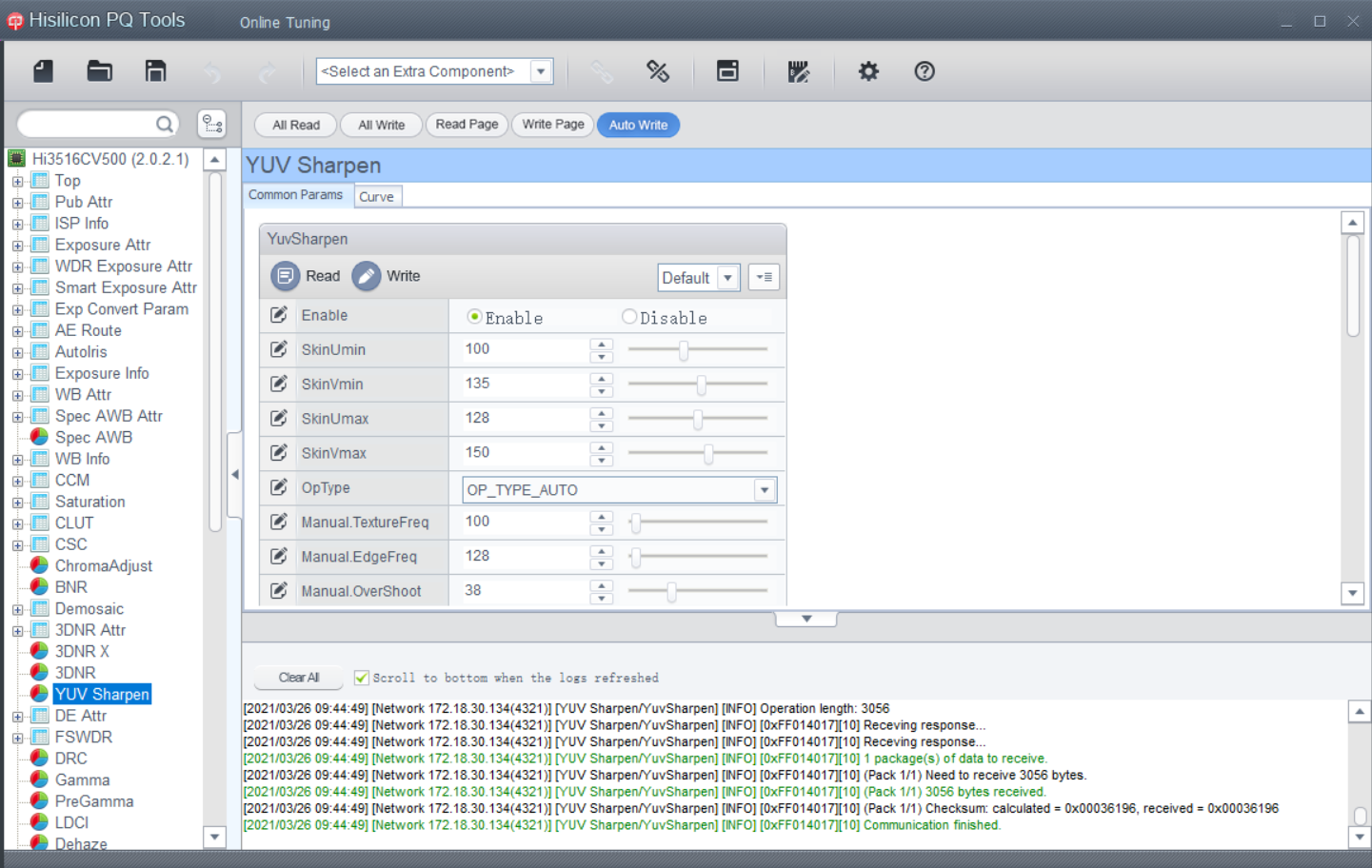Click the parameter pane scroll down arrow

point(1352,593)
